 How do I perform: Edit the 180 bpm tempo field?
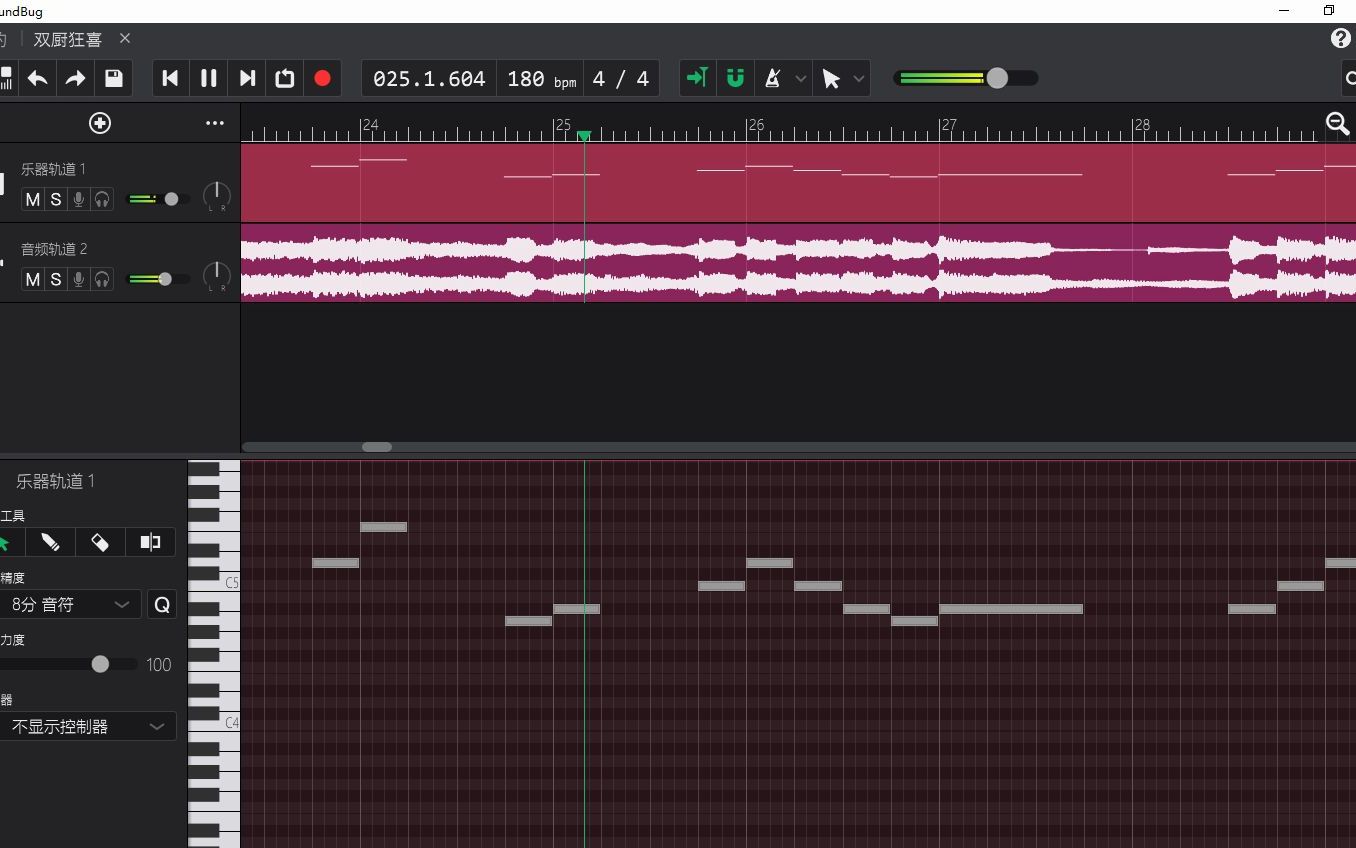[x=541, y=79]
